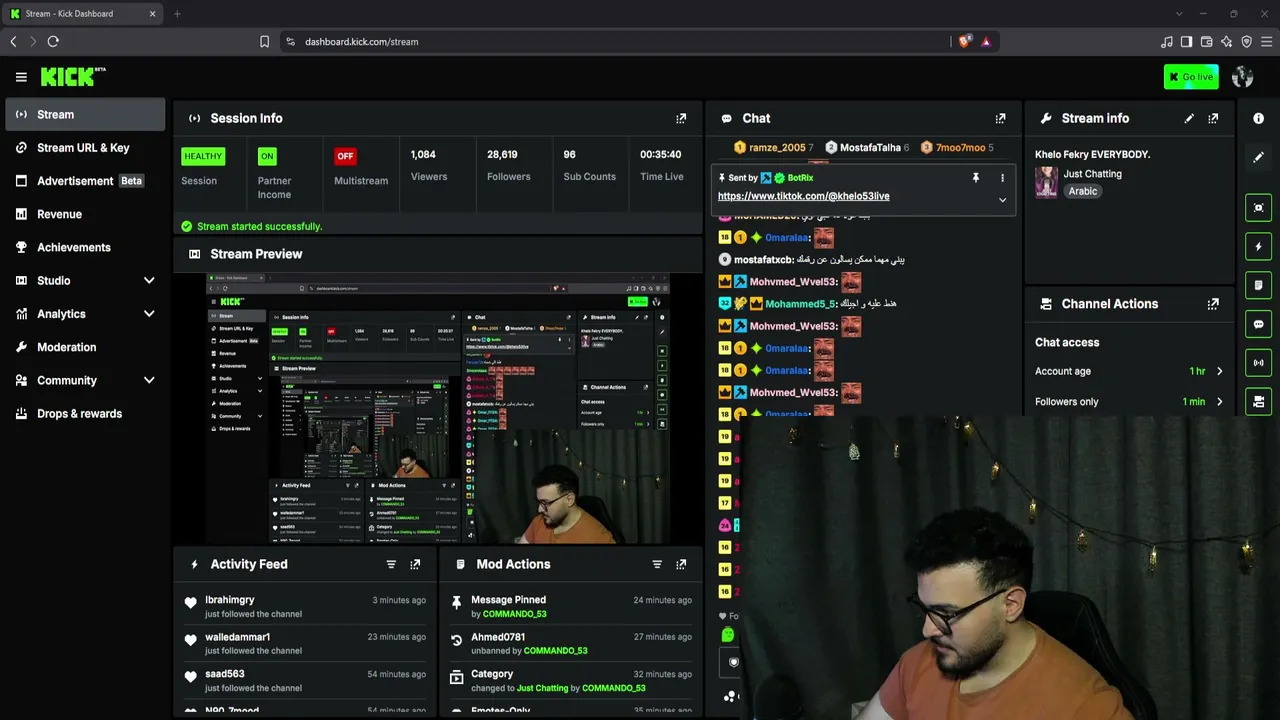1280x720 pixels.
Task: Open a new browser tab
Action: click(x=177, y=14)
